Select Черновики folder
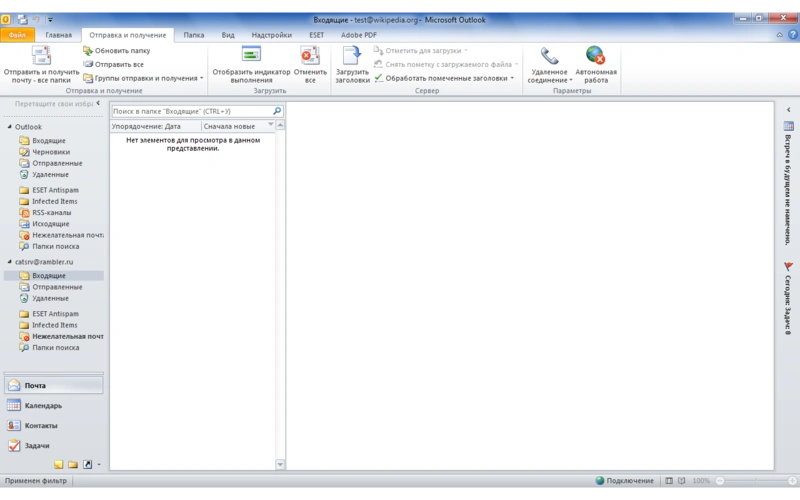 (x=51, y=152)
